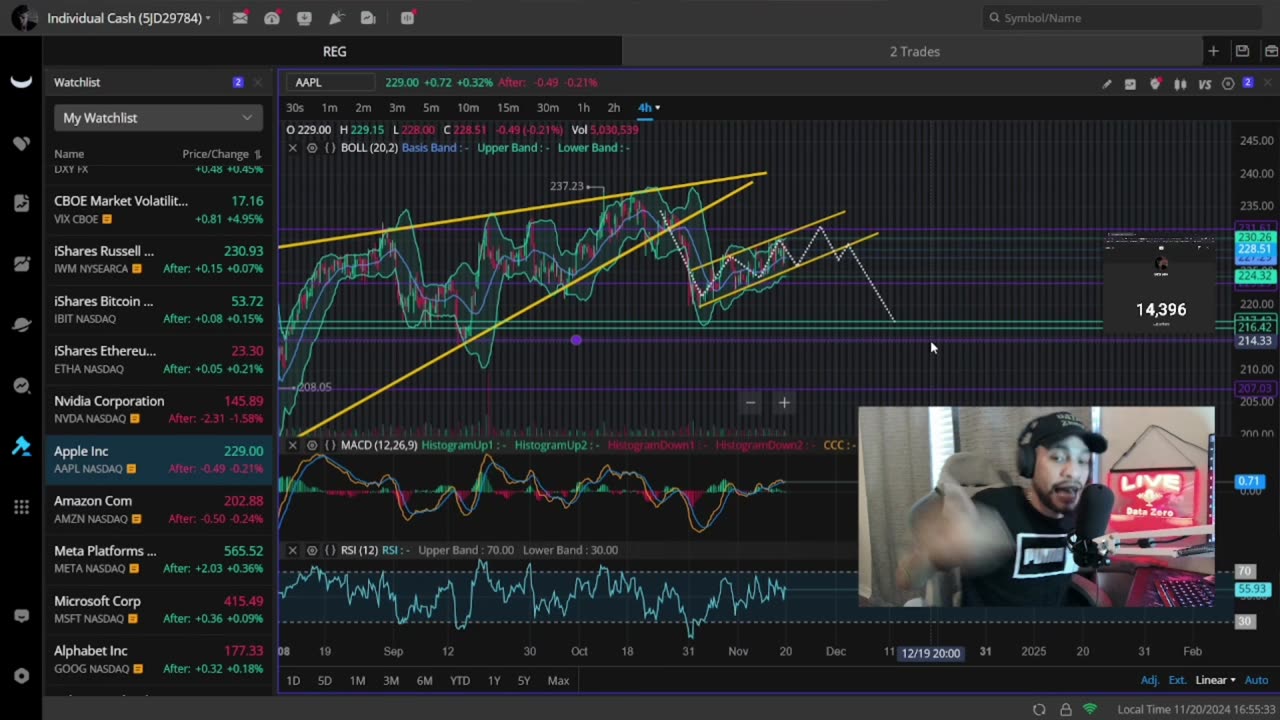Screen dimensions: 1280x720
Task: Remove the MACD indicator with X
Action: pyautogui.click(x=292, y=445)
